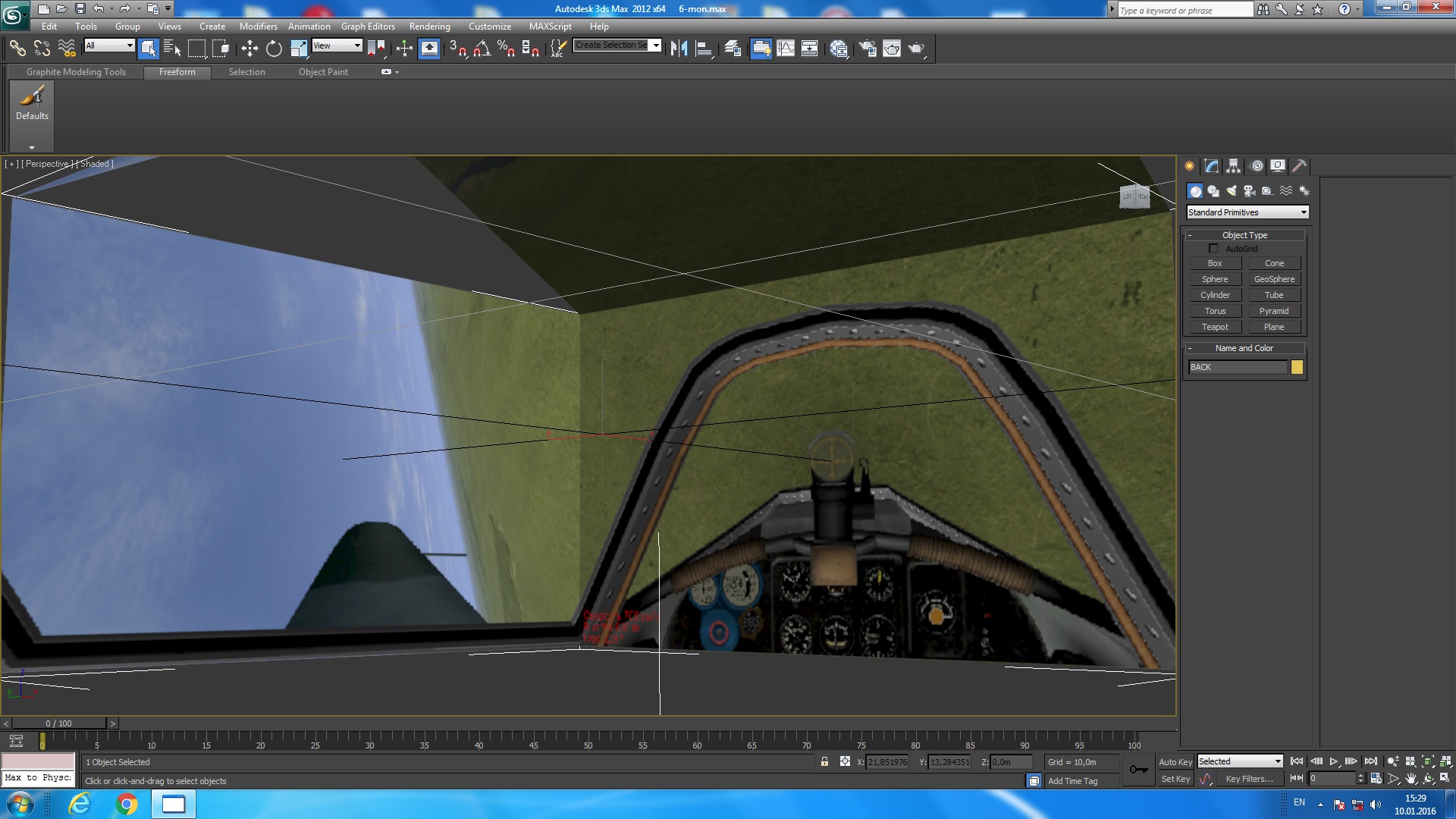Toggle the Auto Key button
This screenshot has height=819, width=1456.
pos(1175,762)
